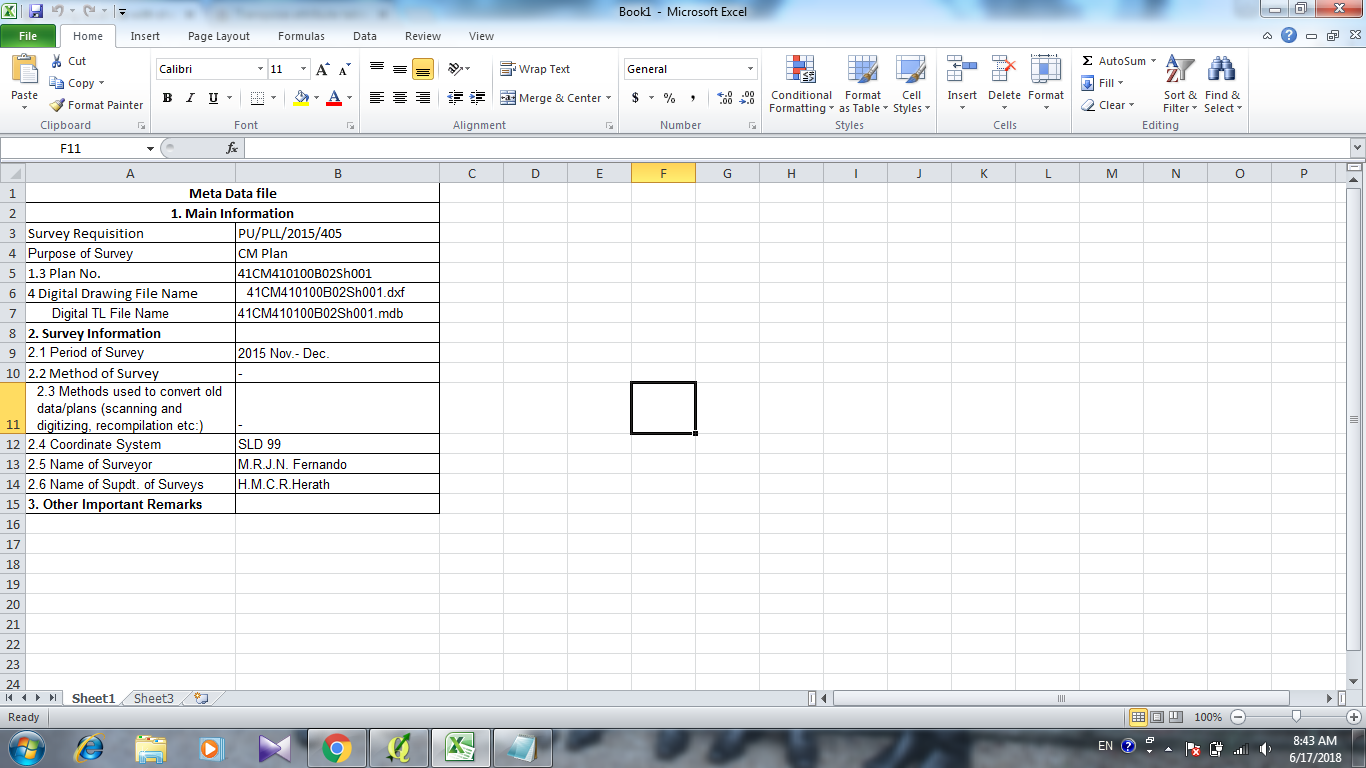Click the zoom in plus button
This screenshot has width=1366, height=768.
pyautogui.click(x=1354, y=717)
